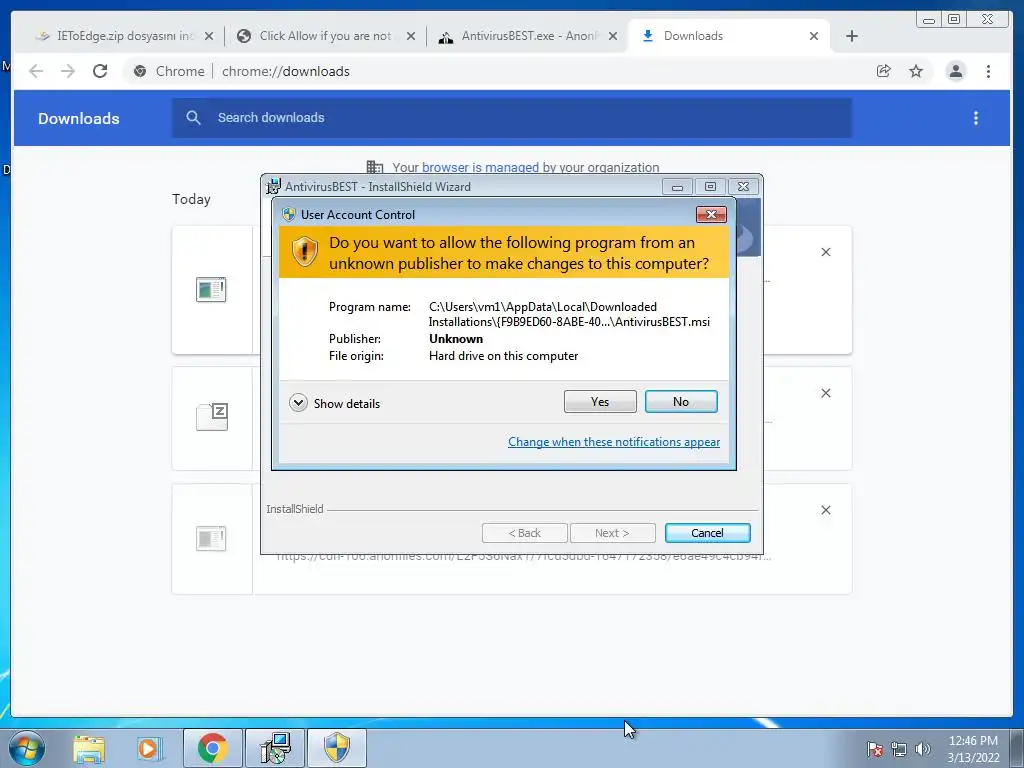Click the zip archive file icon
Viewport: 1024px width, 768px height.
[212, 417]
